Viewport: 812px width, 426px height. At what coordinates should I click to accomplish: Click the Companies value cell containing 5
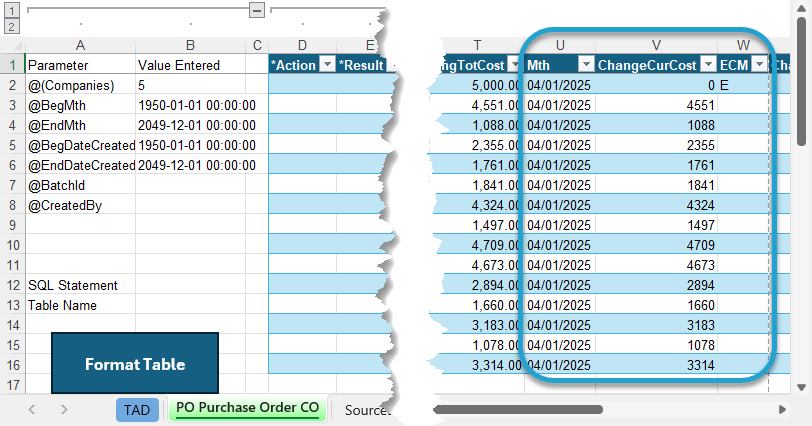pos(190,85)
